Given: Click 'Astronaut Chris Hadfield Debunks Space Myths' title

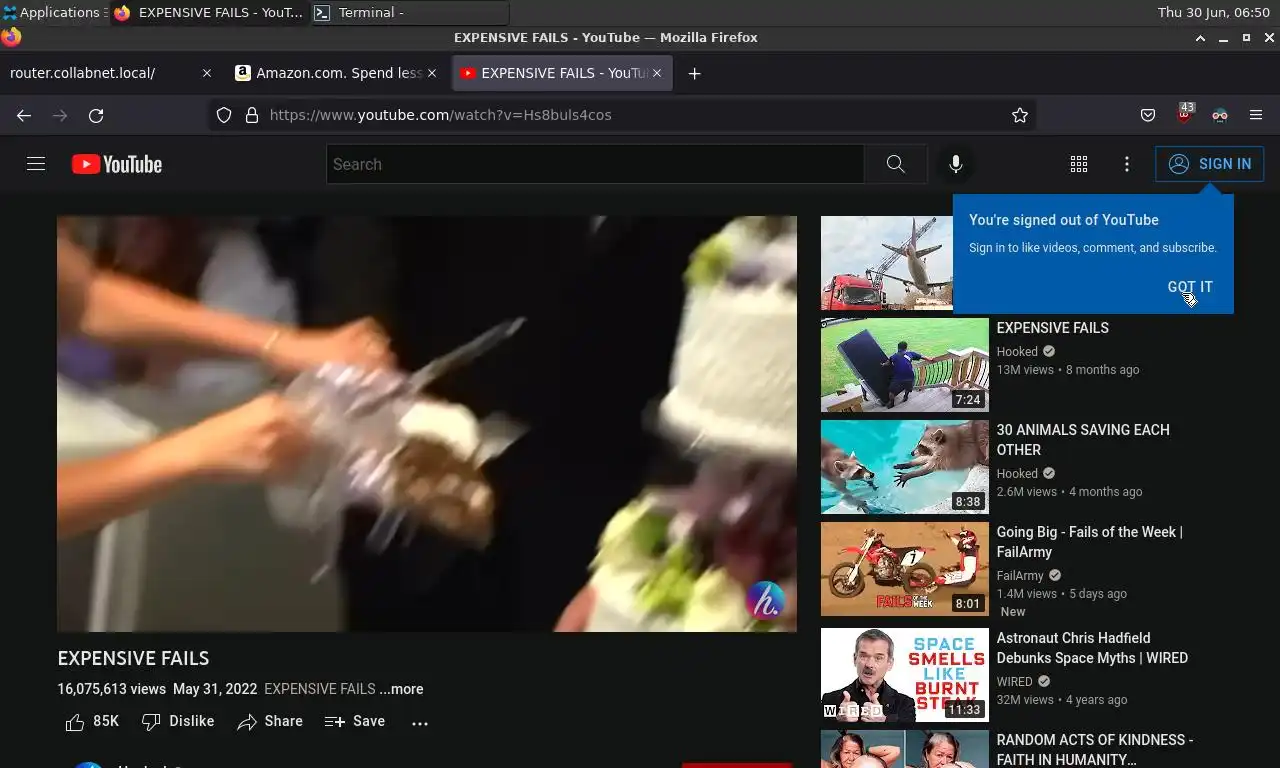Looking at the screenshot, I should pos(1092,648).
